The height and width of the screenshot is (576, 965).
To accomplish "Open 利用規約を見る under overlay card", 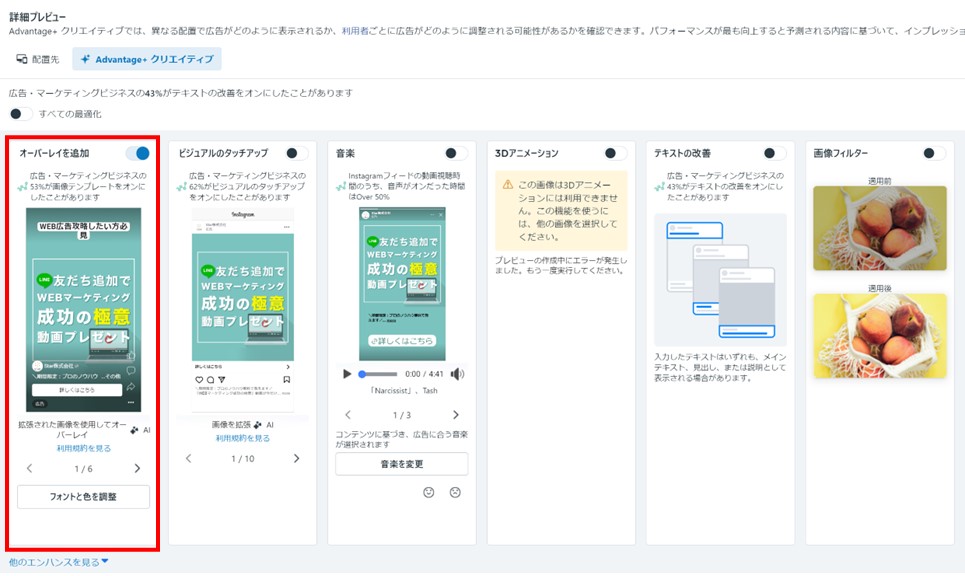I will pos(84,448).
